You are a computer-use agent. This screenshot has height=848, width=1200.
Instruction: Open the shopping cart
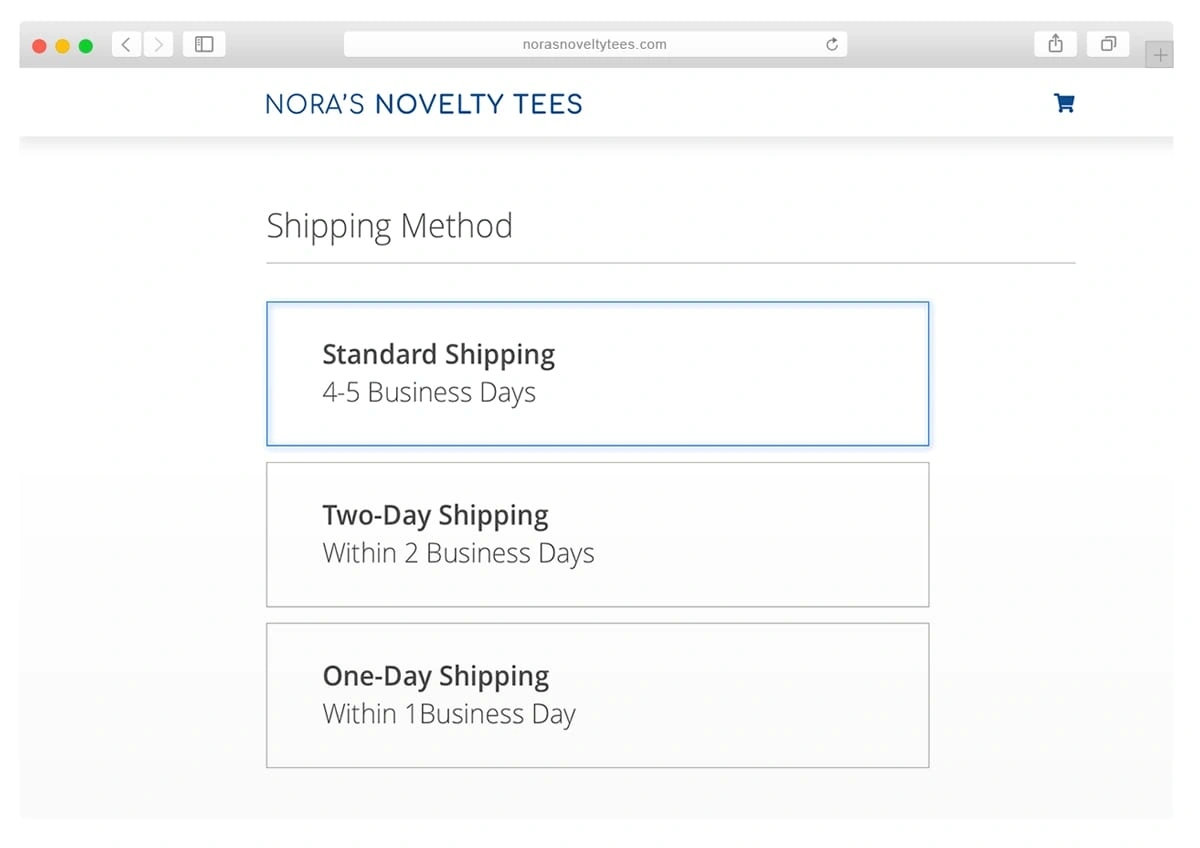[x=1064, y=103]
